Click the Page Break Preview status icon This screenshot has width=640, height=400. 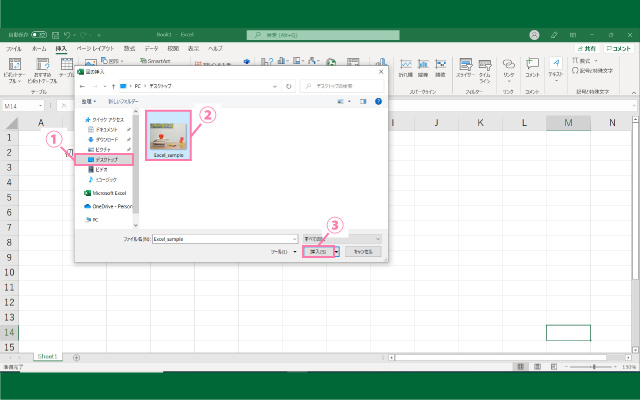pyautogui.click(x=554, y=367)
